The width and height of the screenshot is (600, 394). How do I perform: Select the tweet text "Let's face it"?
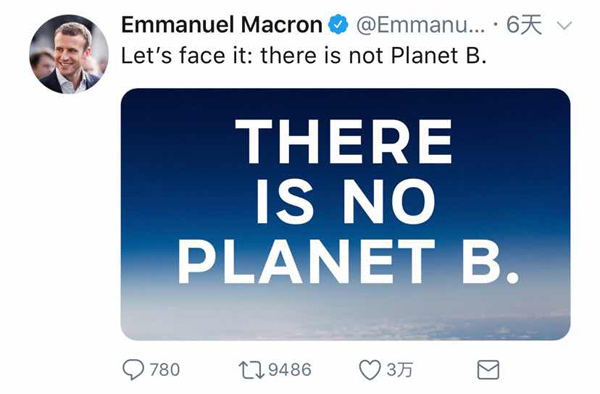(x=186, y=55)
